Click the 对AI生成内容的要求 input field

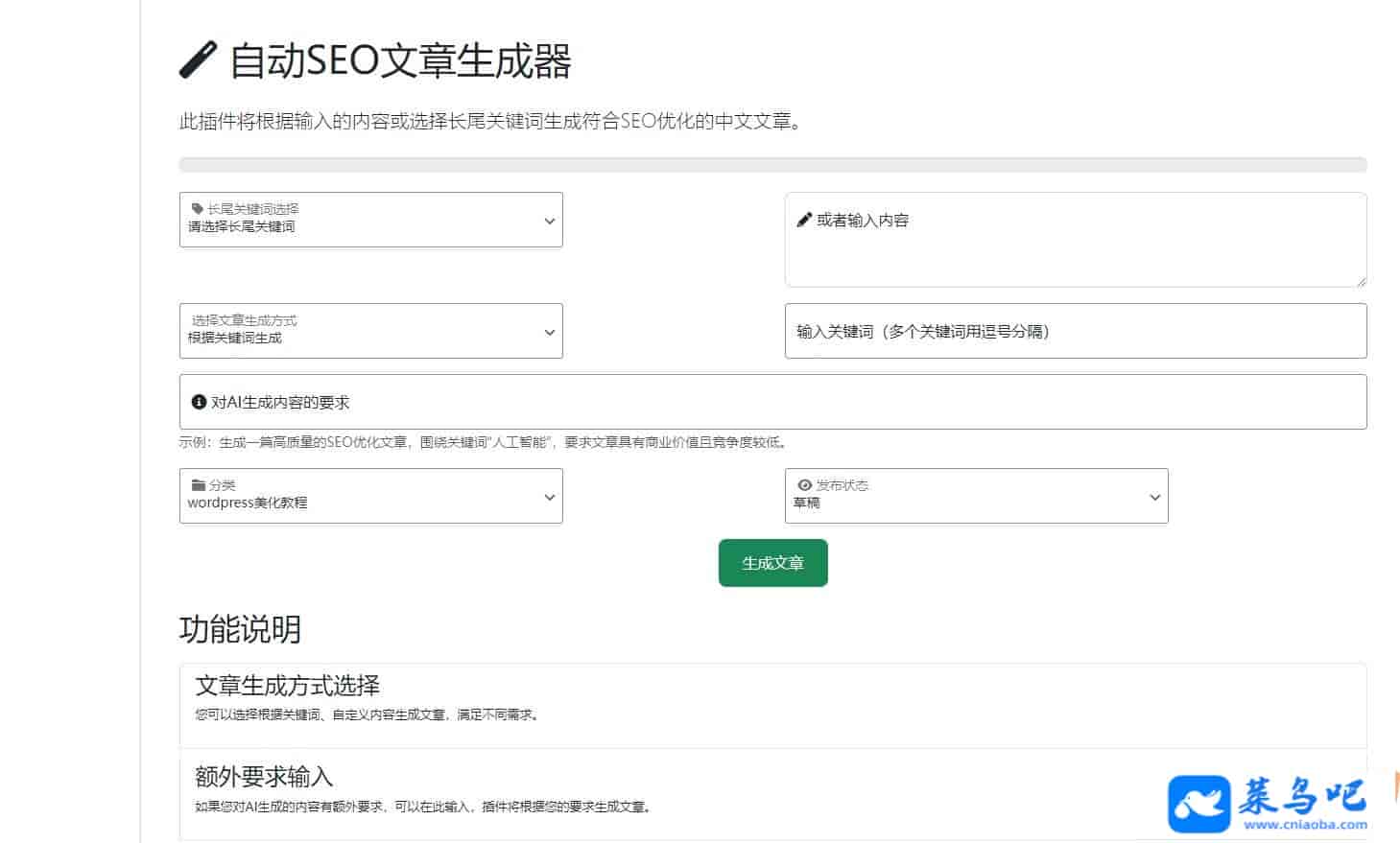pyautogui.click(x=772, y=402)
